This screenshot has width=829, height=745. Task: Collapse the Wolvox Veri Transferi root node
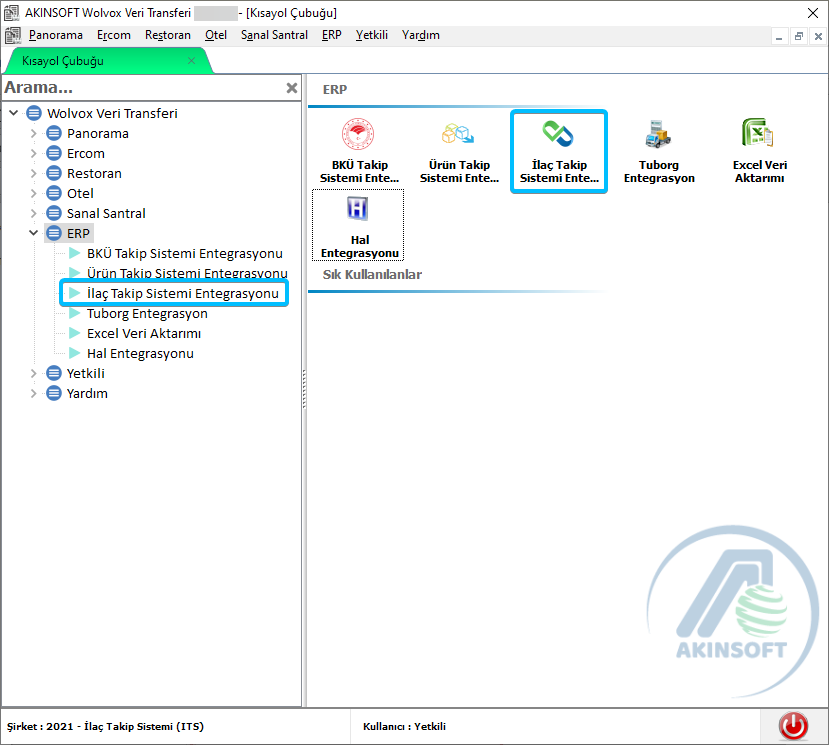[x=14, y=113]
